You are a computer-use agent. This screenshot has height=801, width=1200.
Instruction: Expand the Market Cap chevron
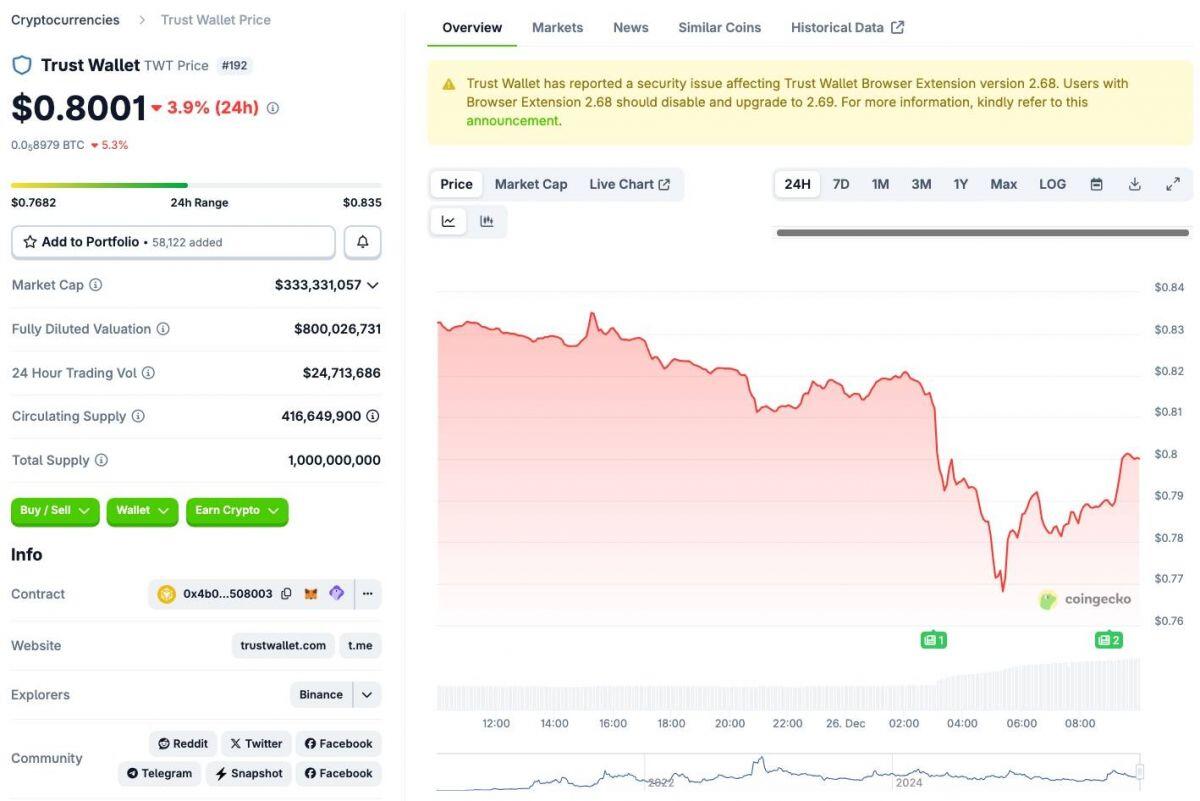(x=373, y=285)
